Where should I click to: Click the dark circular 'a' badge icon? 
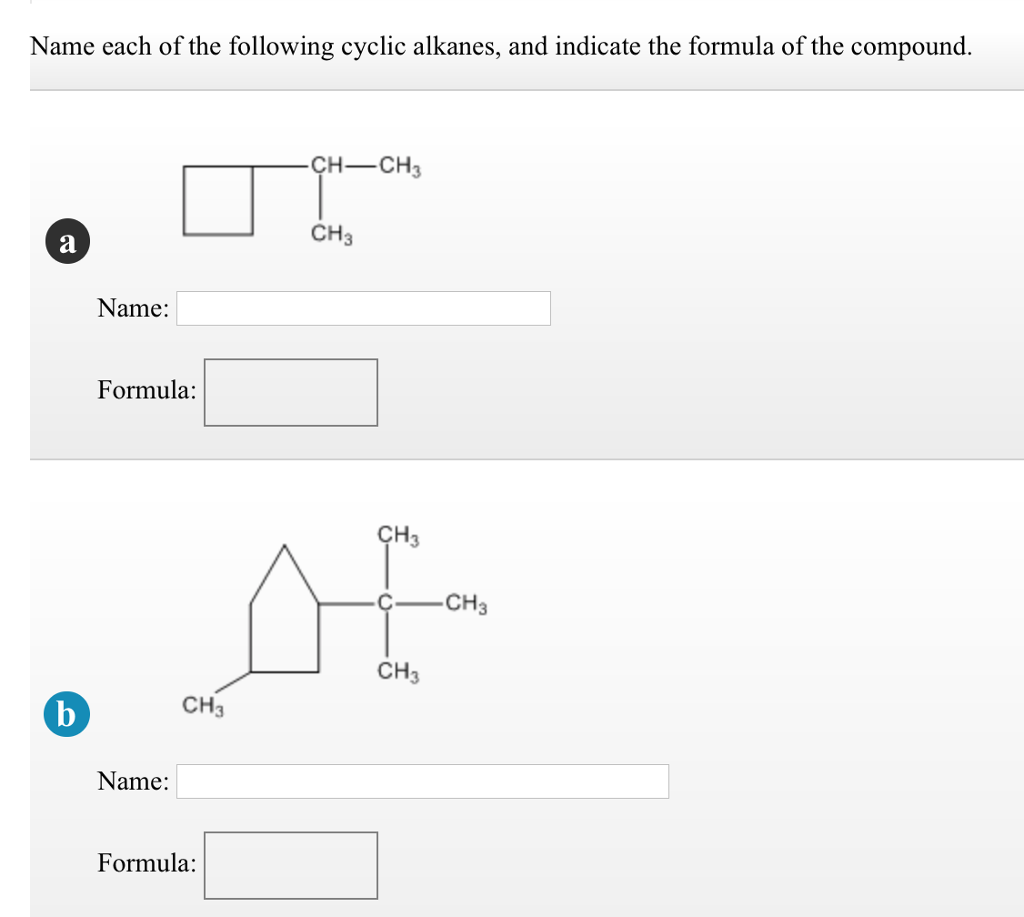click(x=66, y=240)
